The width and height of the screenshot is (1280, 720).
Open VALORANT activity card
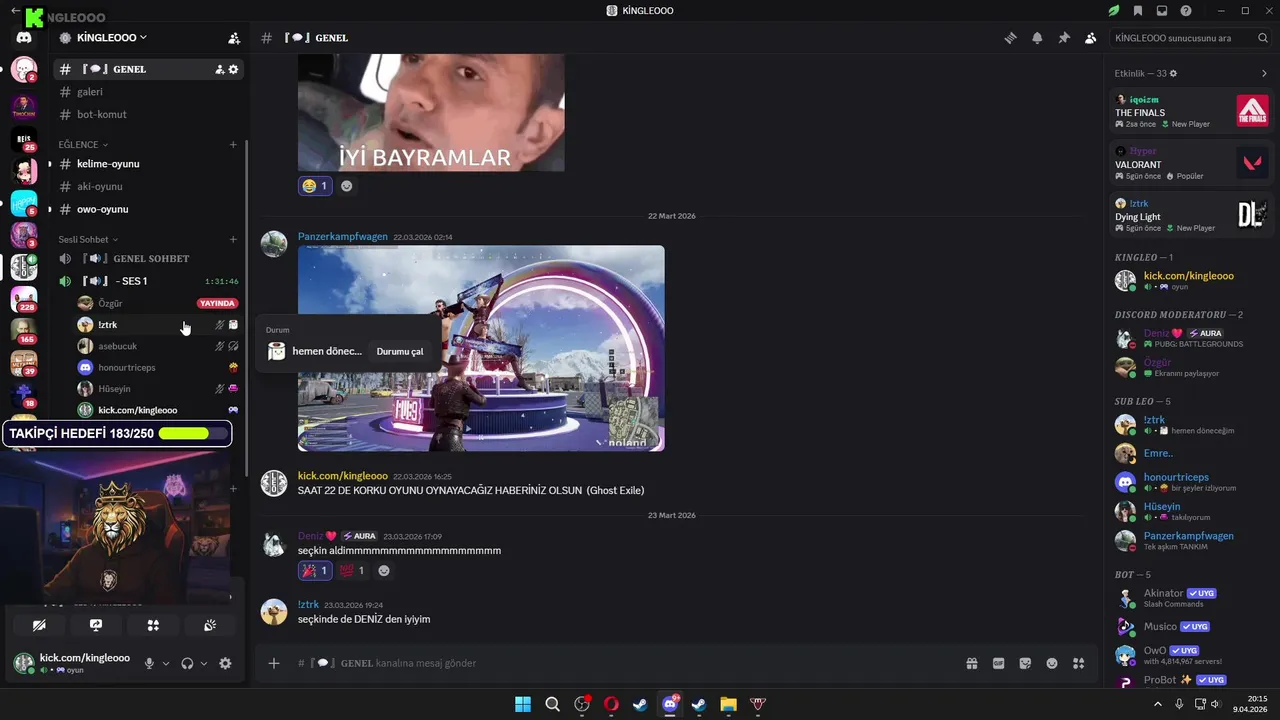pyautogui.click(x=1192, y=162)
